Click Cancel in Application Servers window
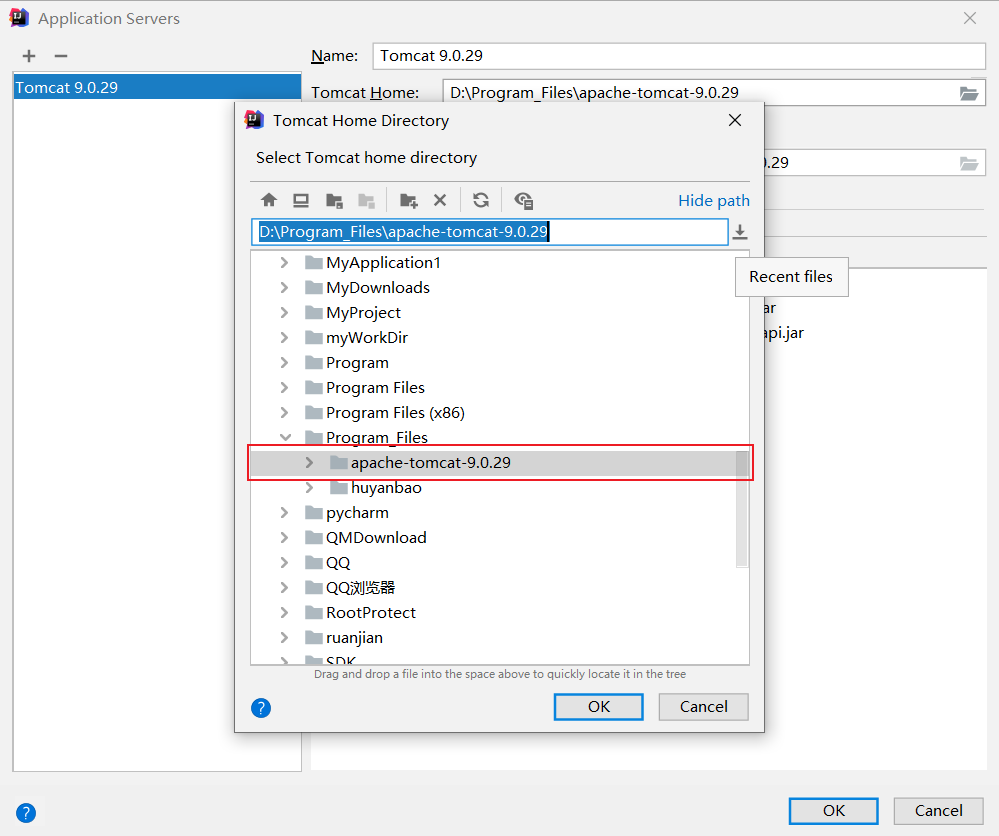Screen dimensions: 999x836 pyautogui.click(x=938, y=811)
